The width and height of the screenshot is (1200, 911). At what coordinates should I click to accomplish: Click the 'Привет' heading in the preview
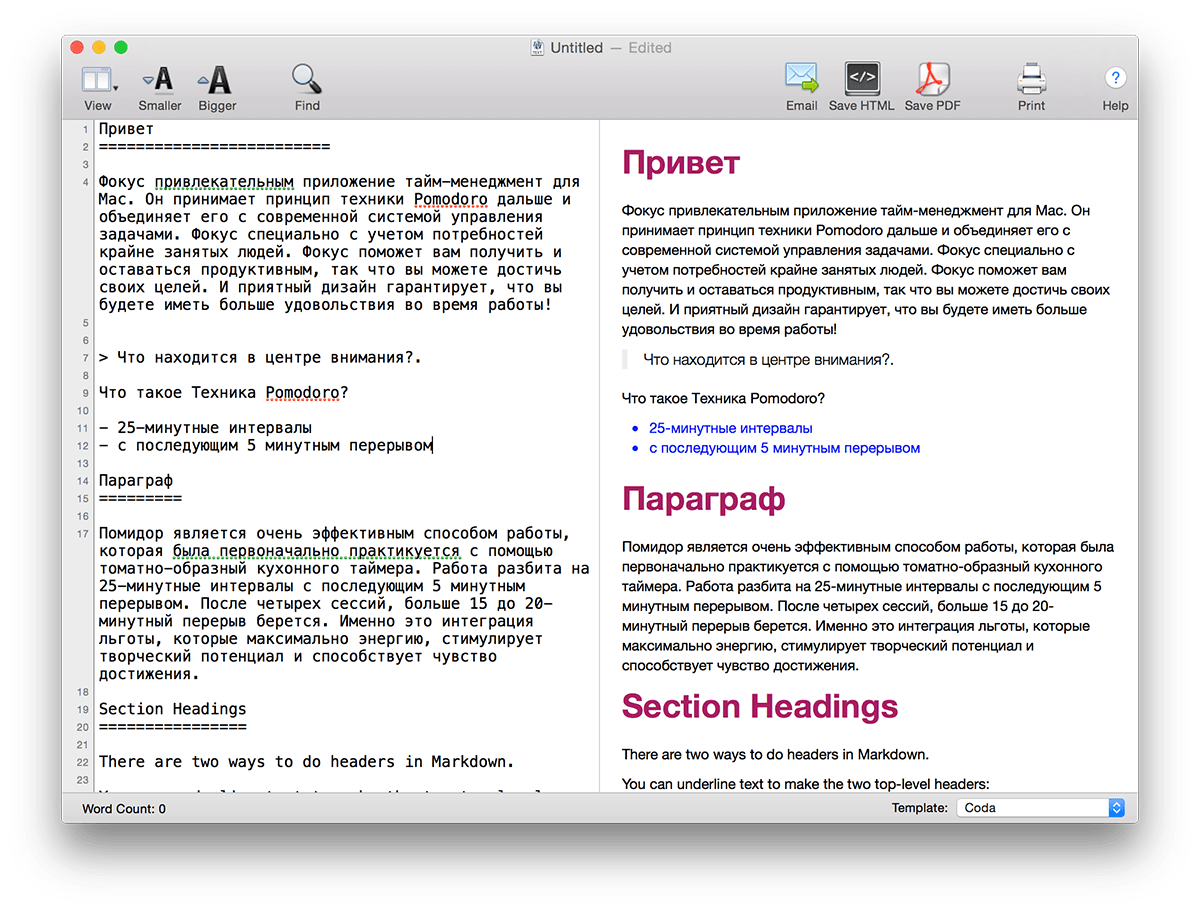tap(681, 162)
